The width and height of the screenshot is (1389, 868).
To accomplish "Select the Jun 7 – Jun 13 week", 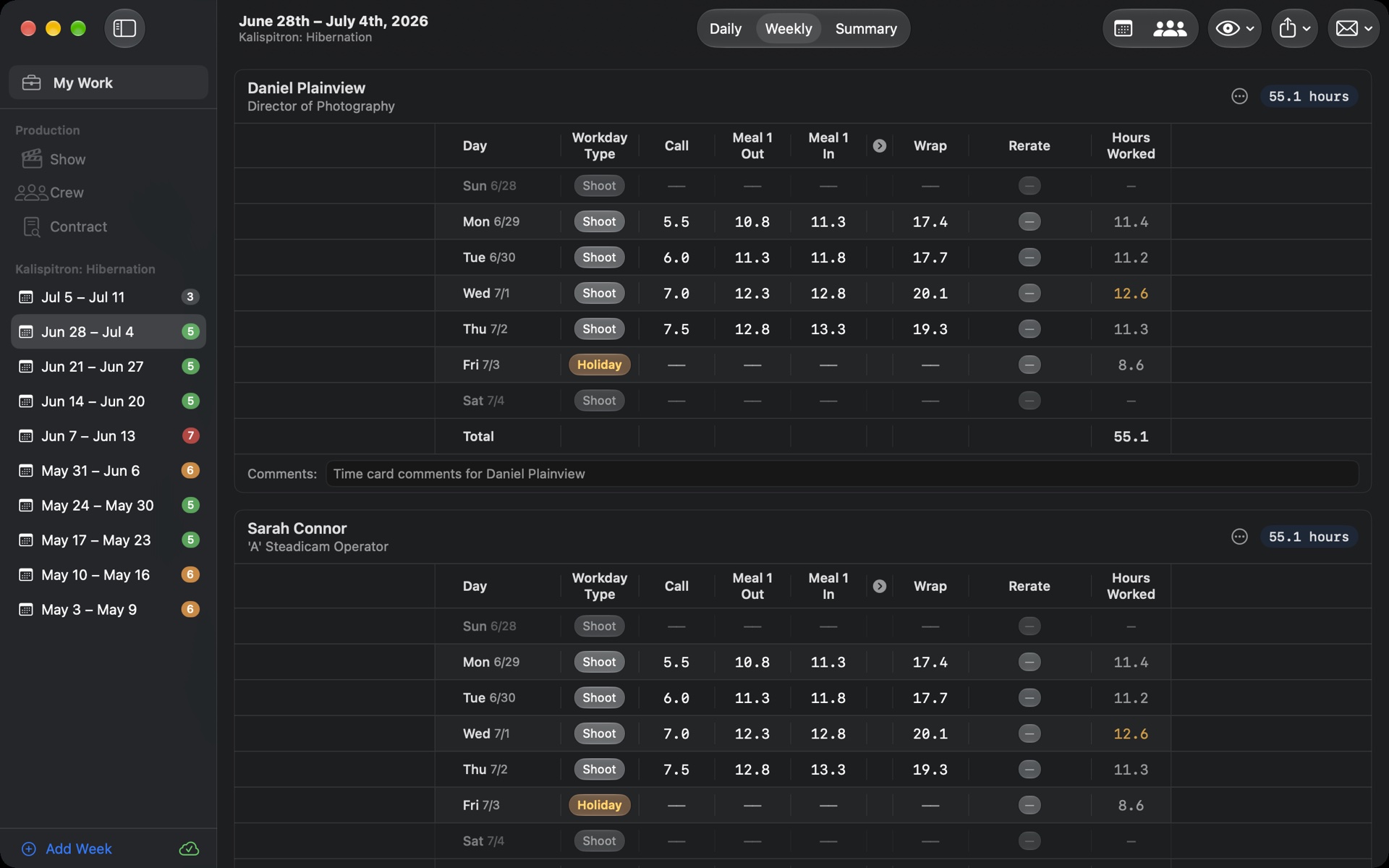I will 109,435.
